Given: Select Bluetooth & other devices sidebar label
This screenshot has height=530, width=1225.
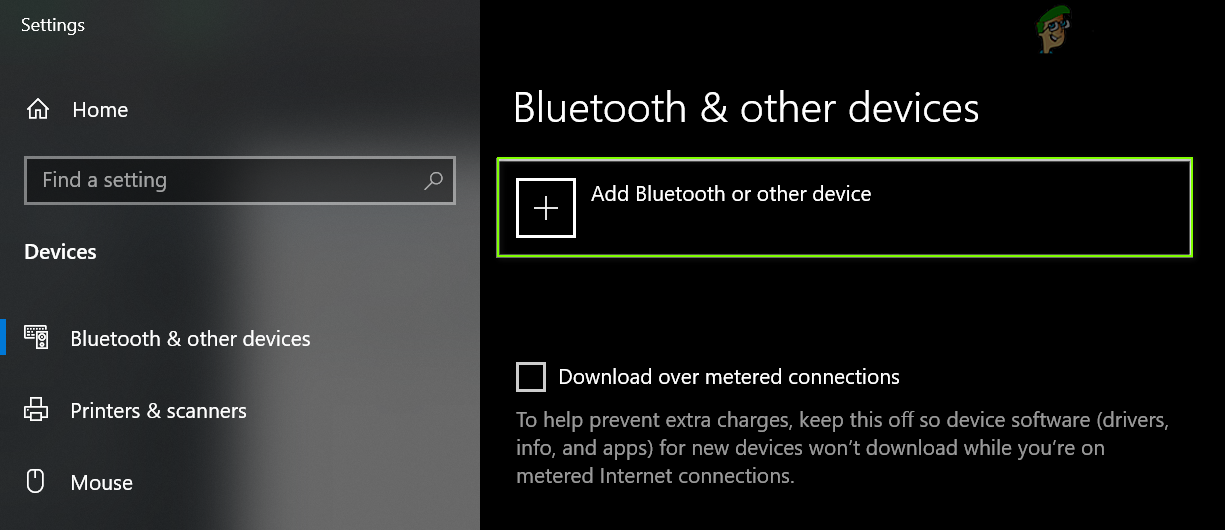Looking at the screenshot, I should point(190,339).
